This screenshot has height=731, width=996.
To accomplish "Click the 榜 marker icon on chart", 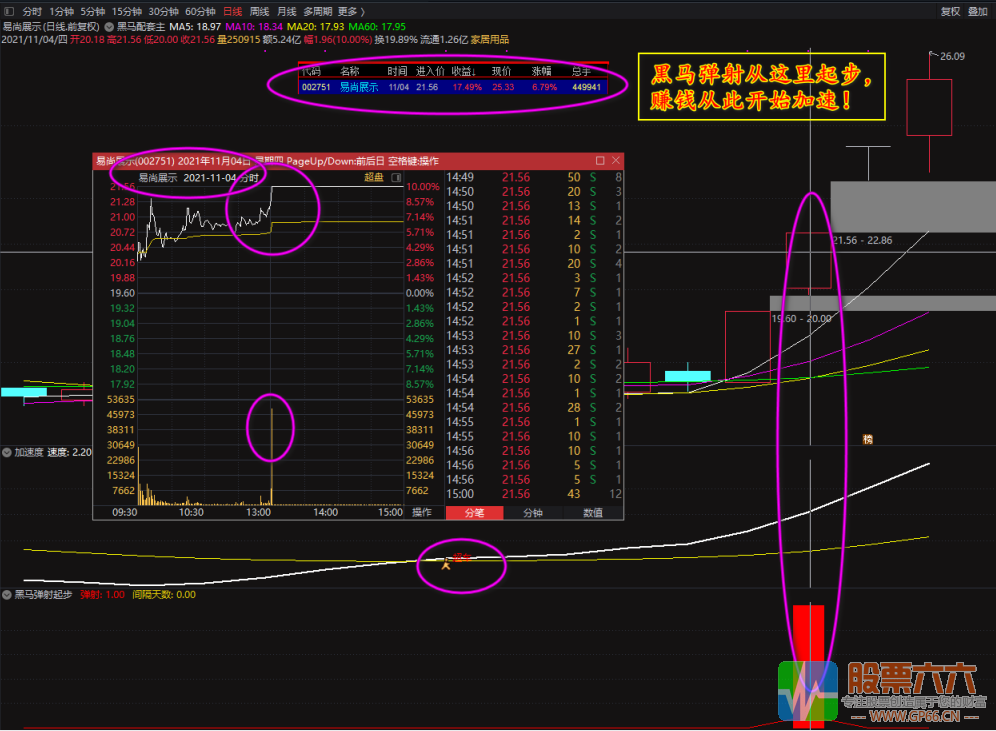I will pos(868,439).
